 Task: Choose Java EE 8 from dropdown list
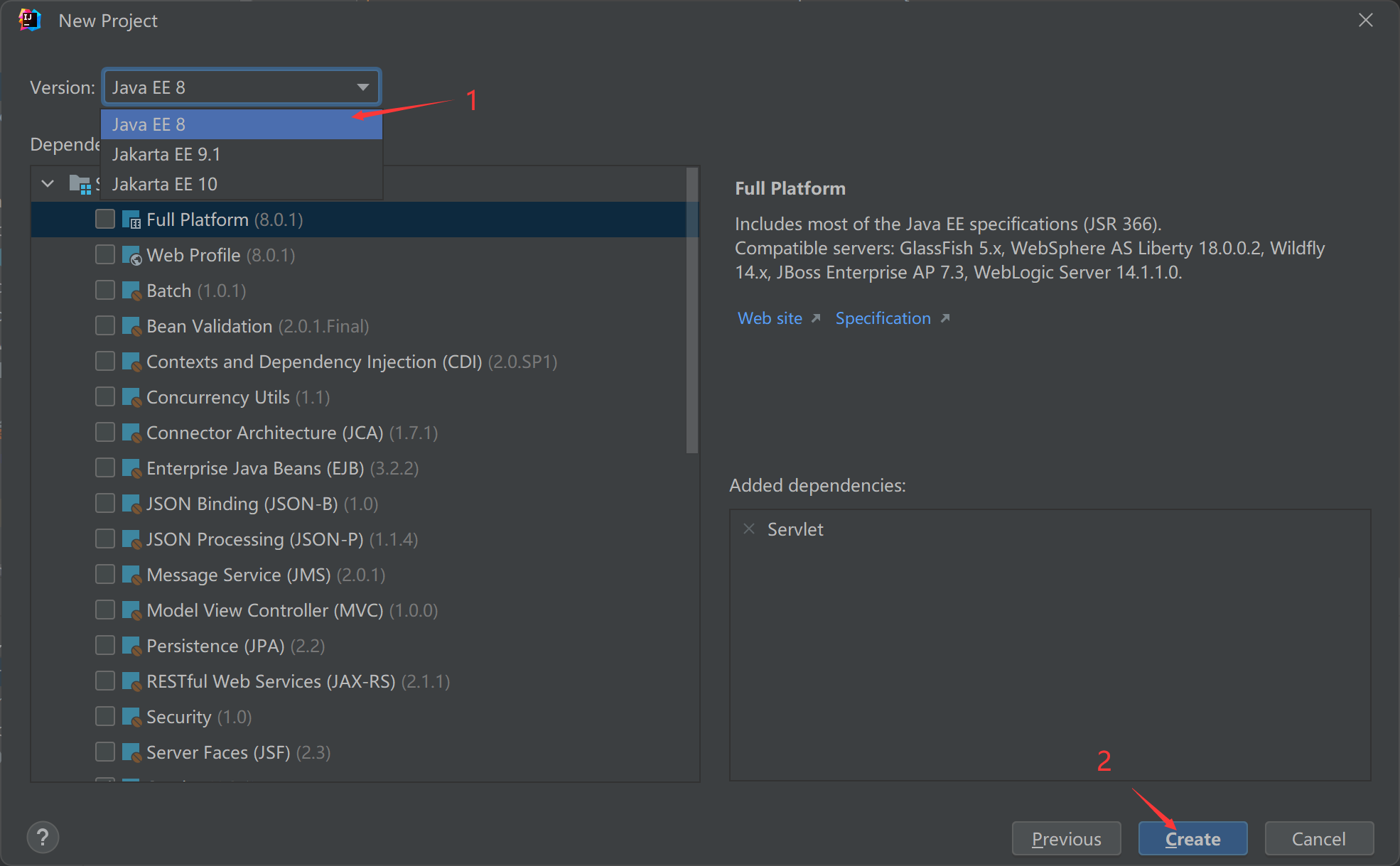click(x=242, y=124)
